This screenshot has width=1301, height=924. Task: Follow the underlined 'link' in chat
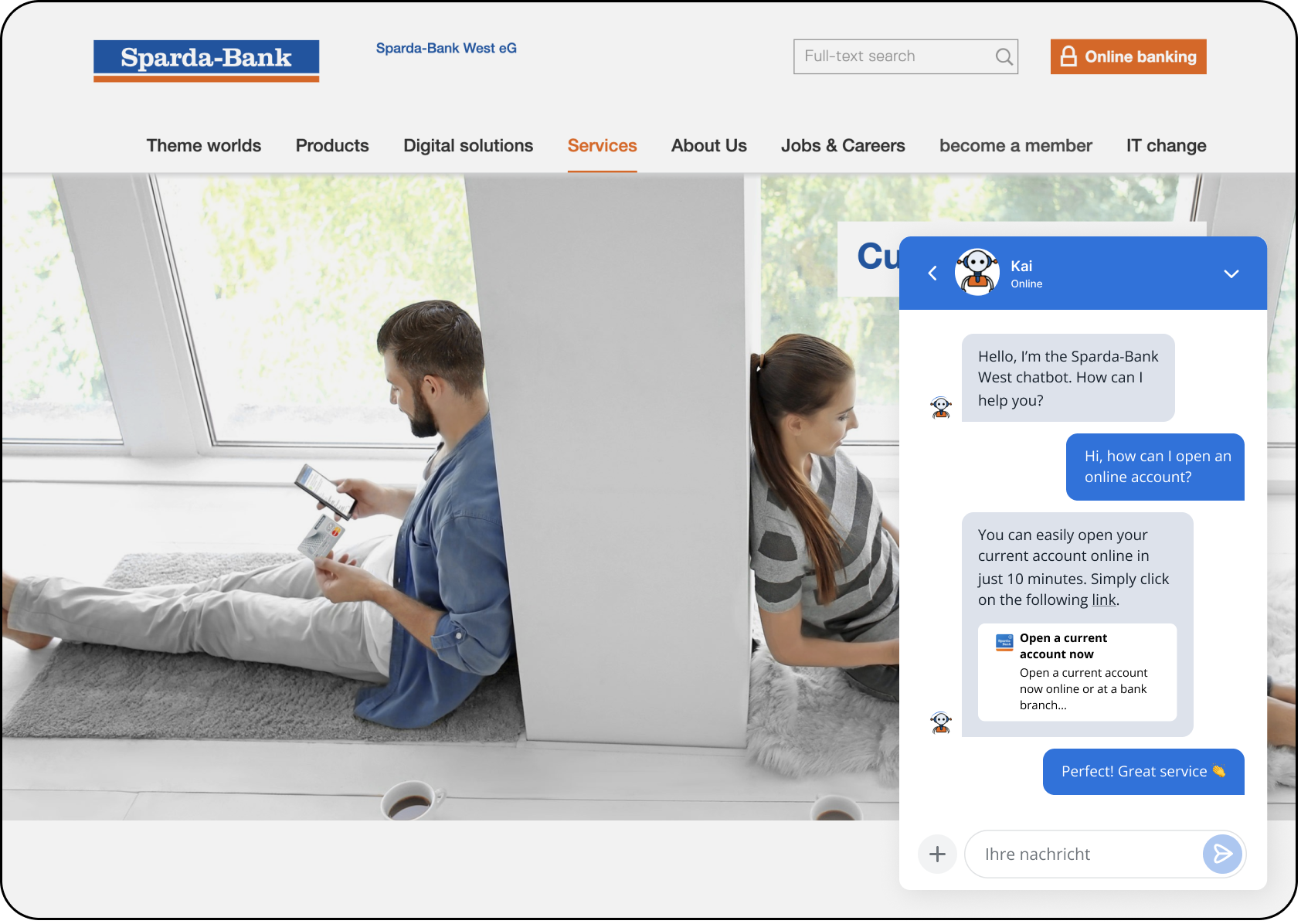pyautogui.click(x=1103, y=600)
